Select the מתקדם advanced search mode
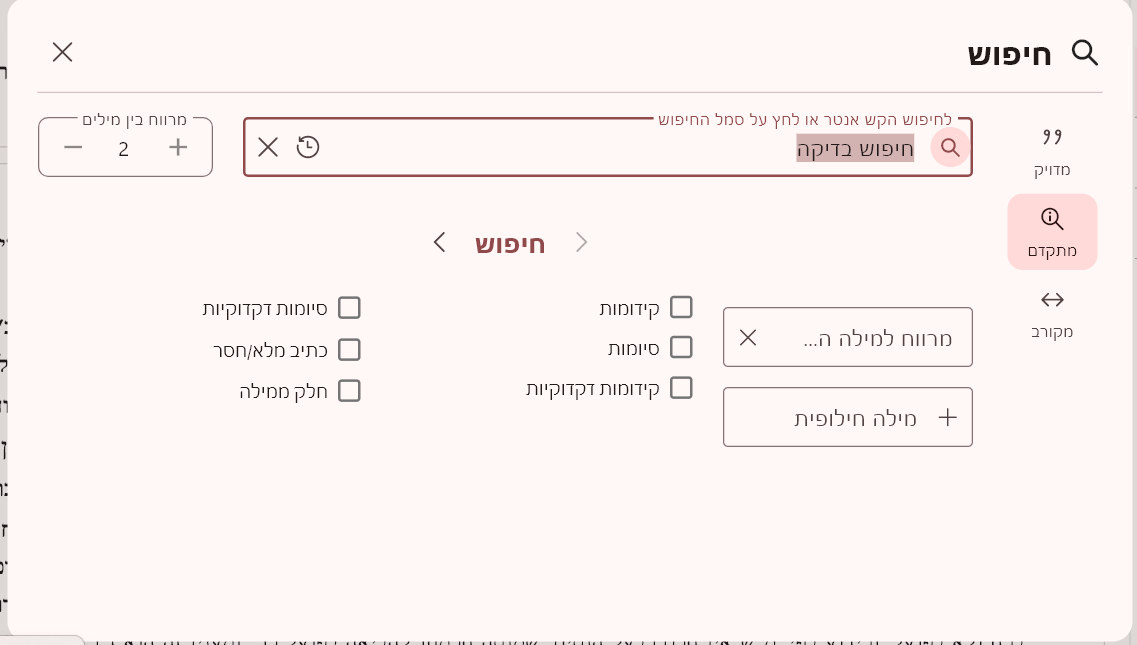This screenshot has height=645, width=1137. click(x=1052, y=232)
